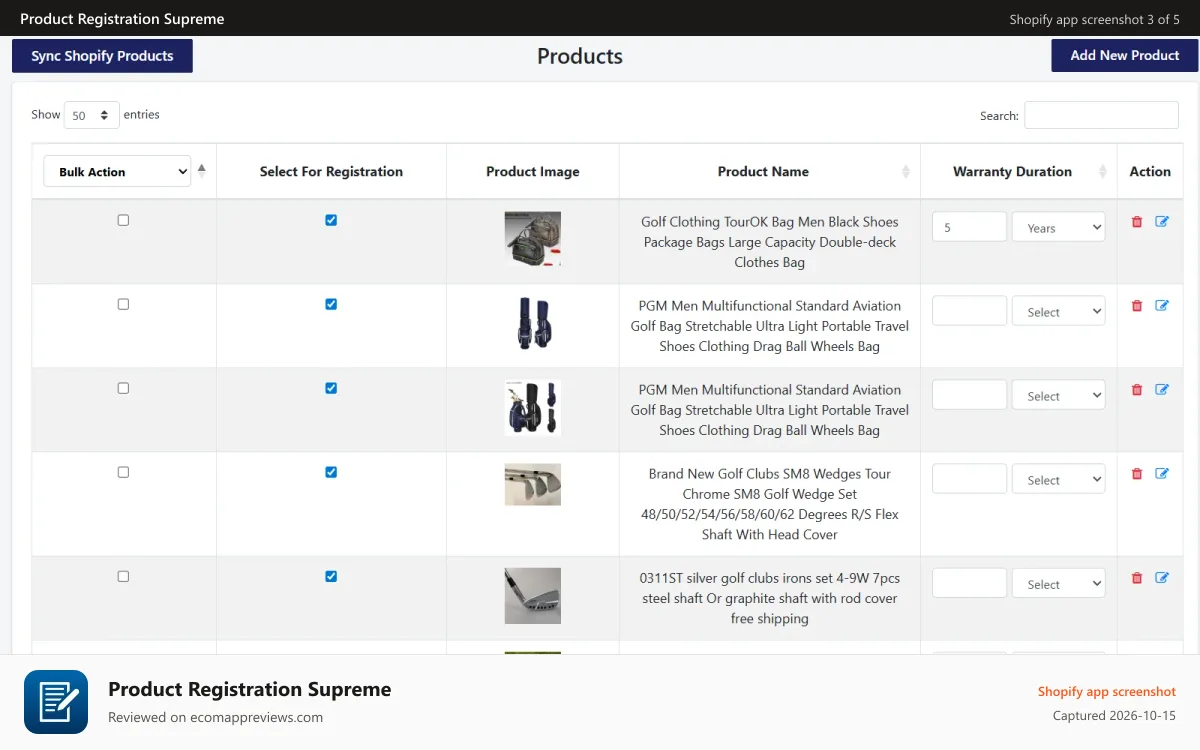The image size is (1200, 750).
Task: Click warranty duration field for Brand New Golf Clubs
Action: click(x=969, y=479)
